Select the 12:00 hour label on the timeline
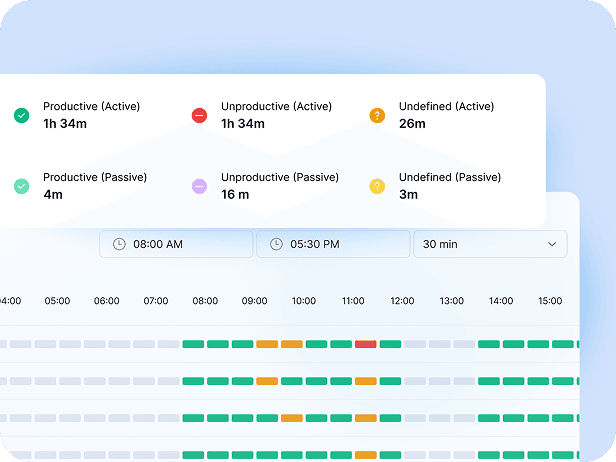The height and width of the screenshot is (462, 616). coord(402,301)
